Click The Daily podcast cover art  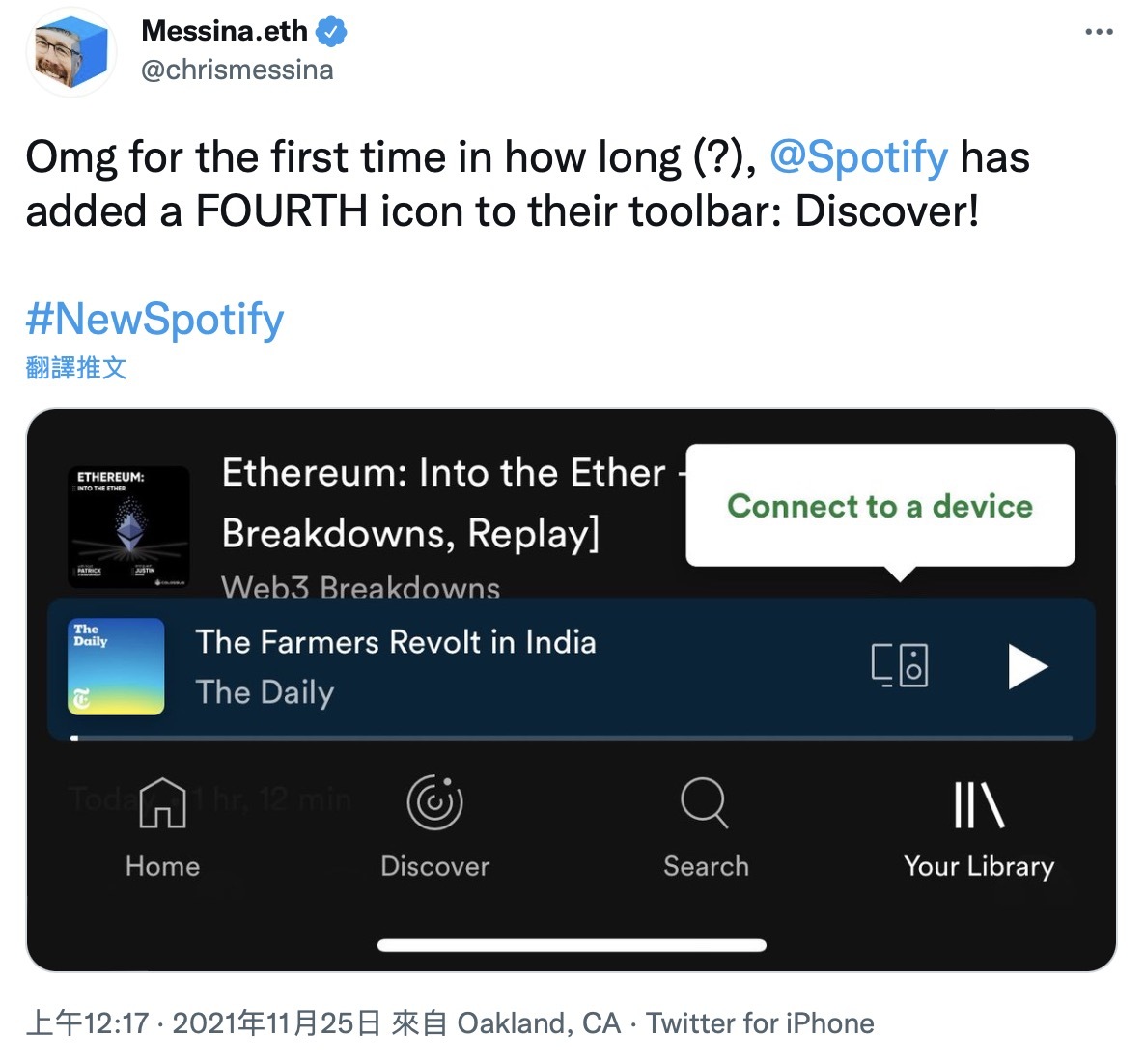click(116, 666)
